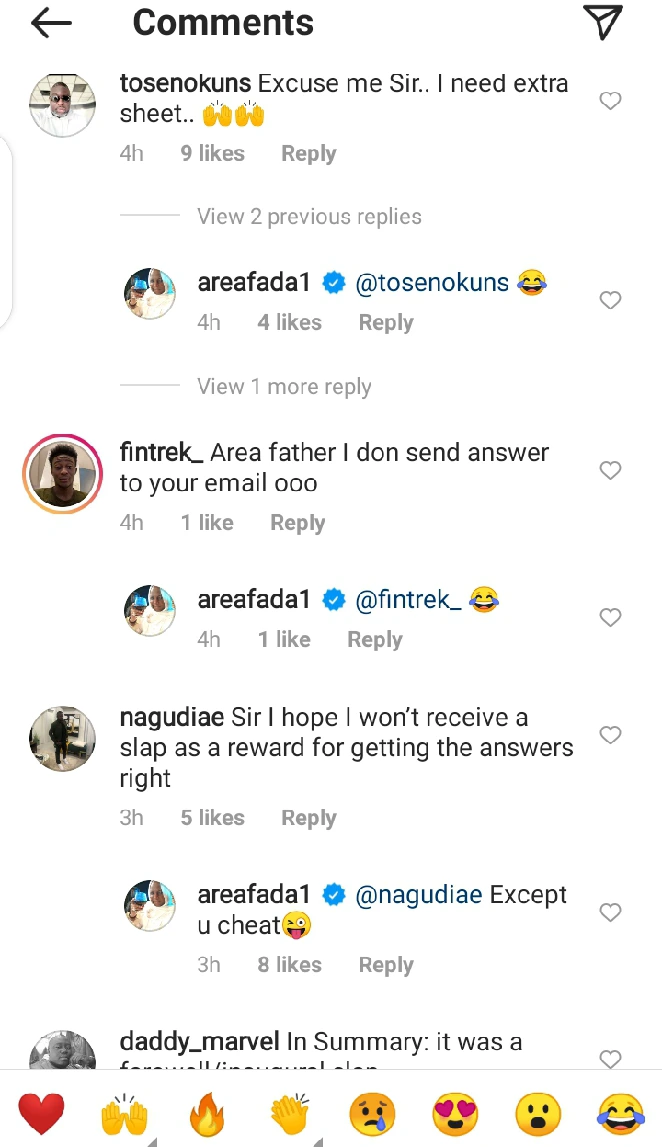Open the @fintrek_ mention link
Viewport: 662px width, 1147px height.
coord(408,600)
